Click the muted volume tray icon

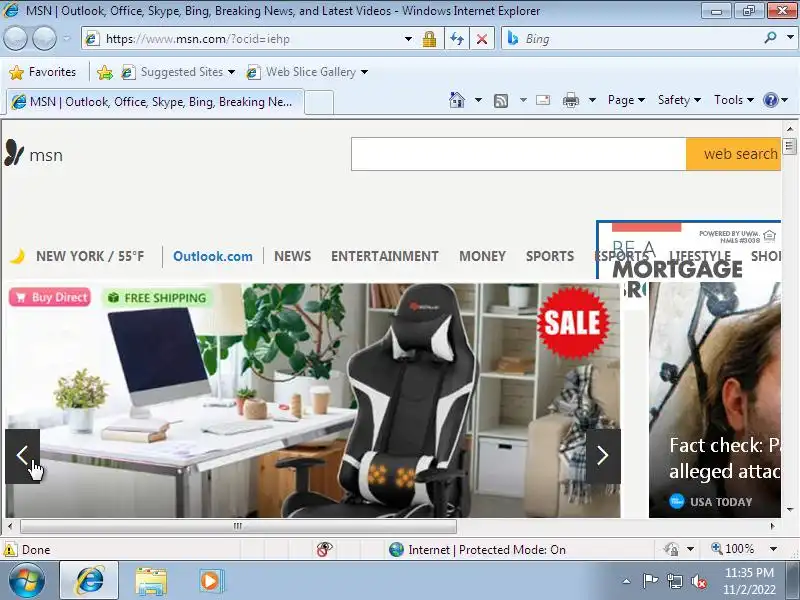point(698,581)
